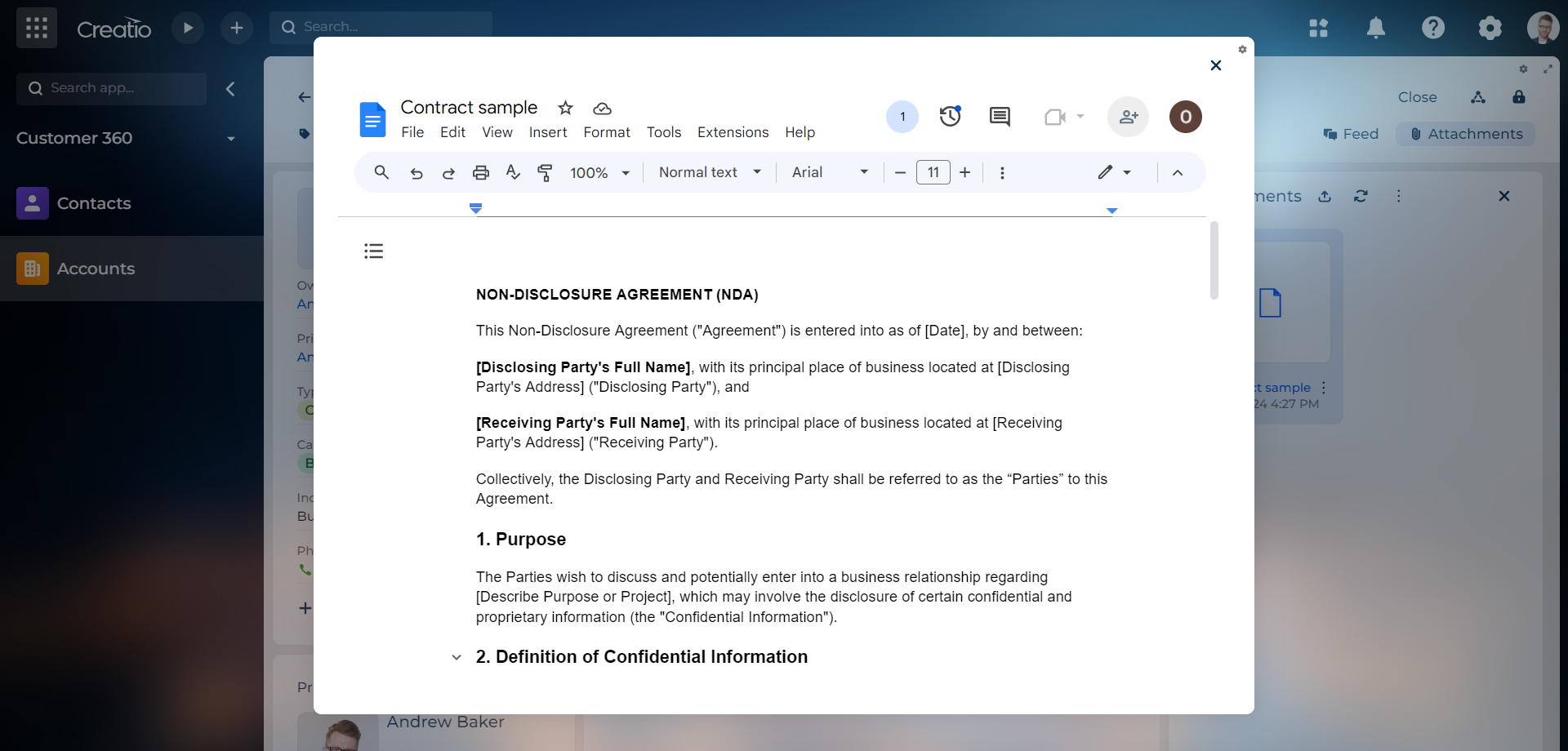Click the undo arrow icon

pos(416,172)
